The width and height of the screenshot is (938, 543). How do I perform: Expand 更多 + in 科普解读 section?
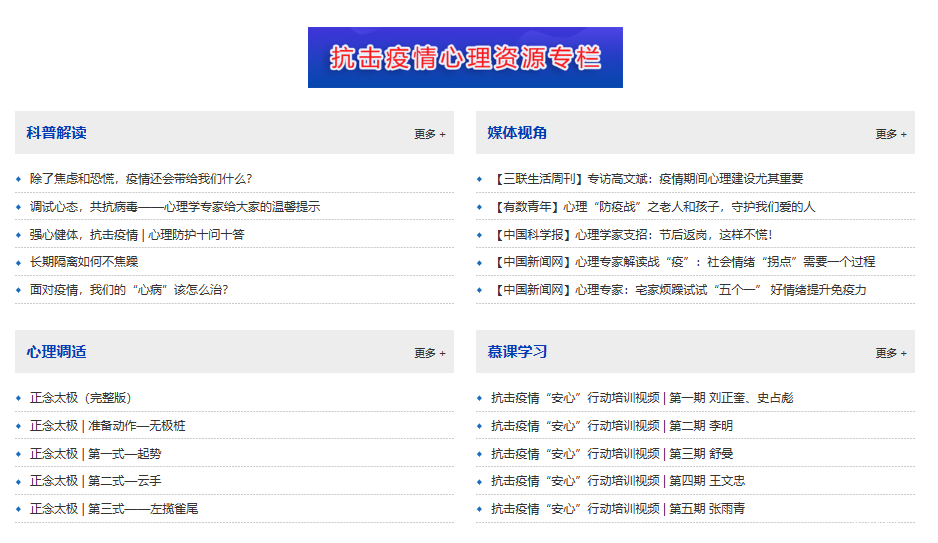pyautogui.click(x=430, y=134)
